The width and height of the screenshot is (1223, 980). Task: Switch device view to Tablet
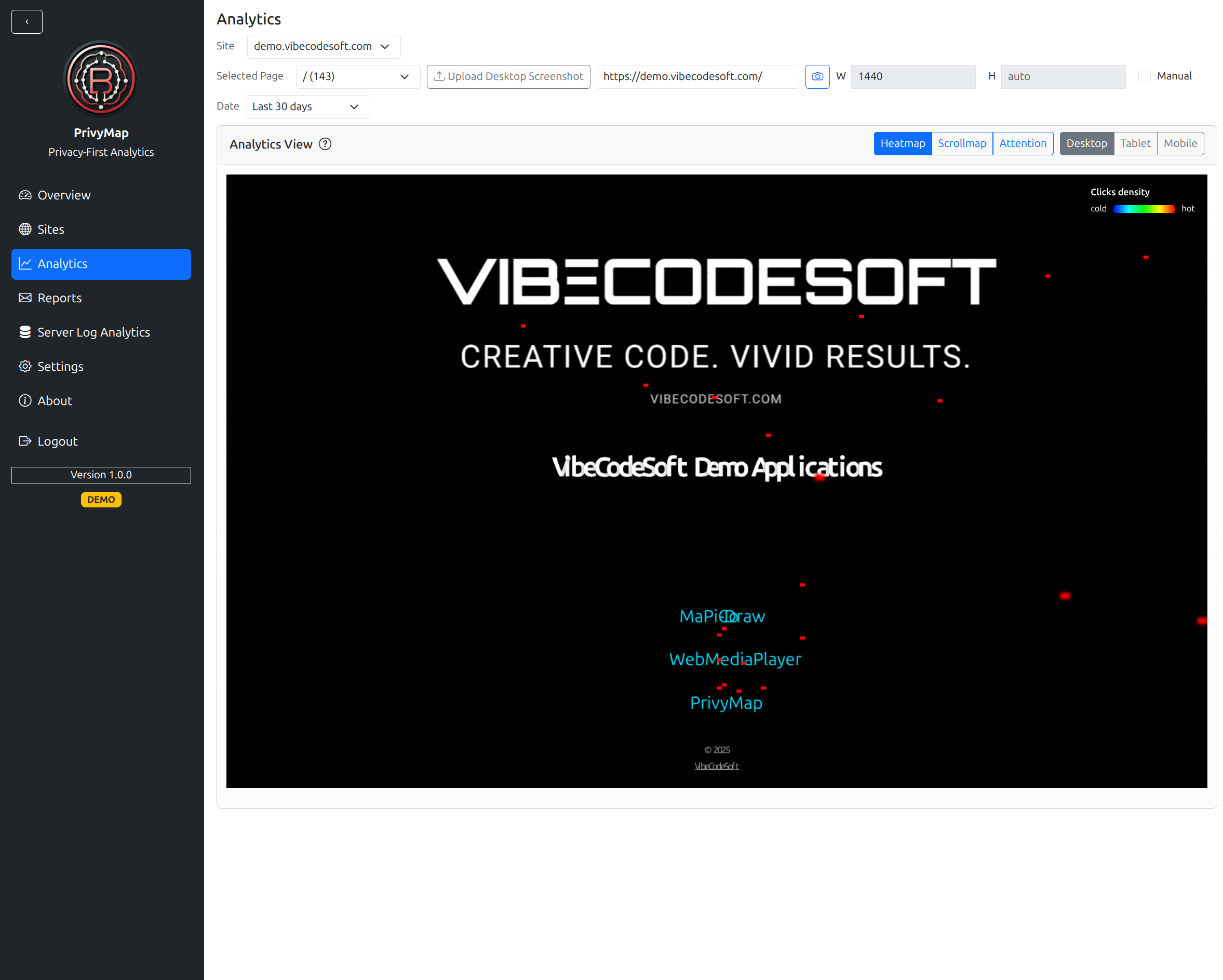click(x=1135, y=143)
